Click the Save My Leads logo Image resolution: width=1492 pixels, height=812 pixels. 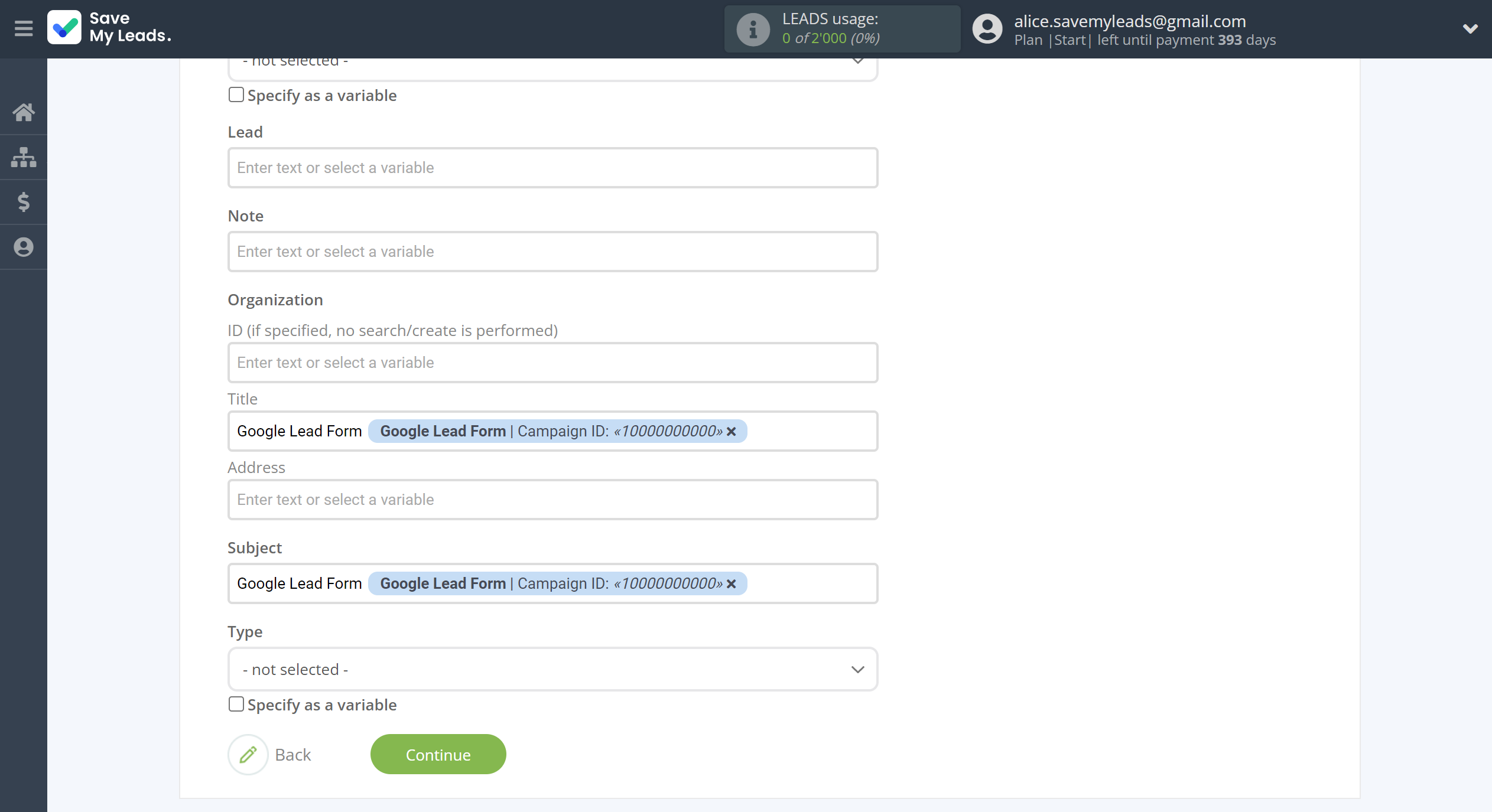109,28
